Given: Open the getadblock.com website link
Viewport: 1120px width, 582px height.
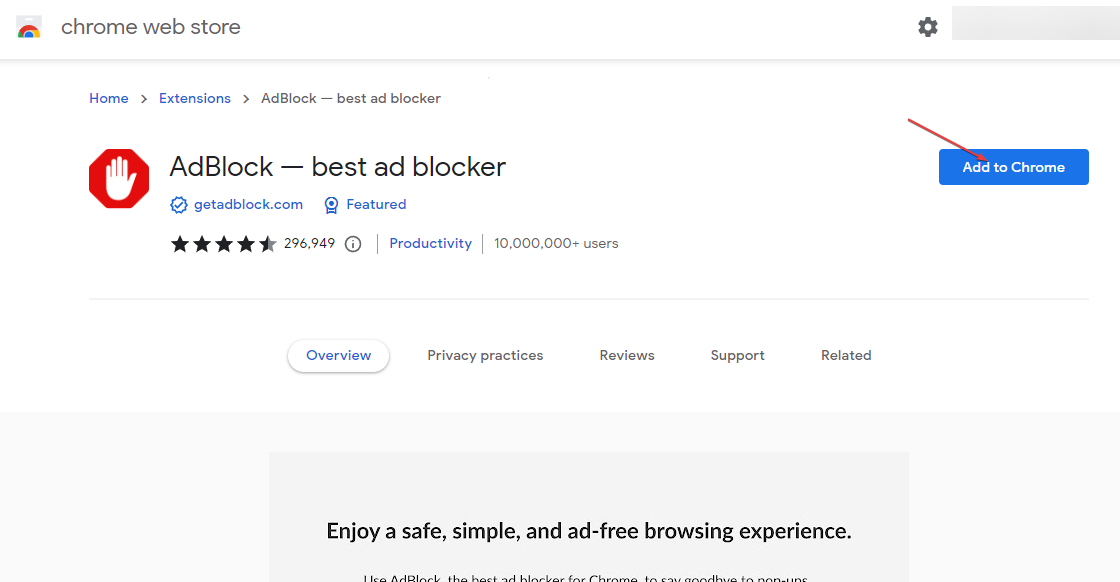Looking at the screenshot, I should click(248, 204).
